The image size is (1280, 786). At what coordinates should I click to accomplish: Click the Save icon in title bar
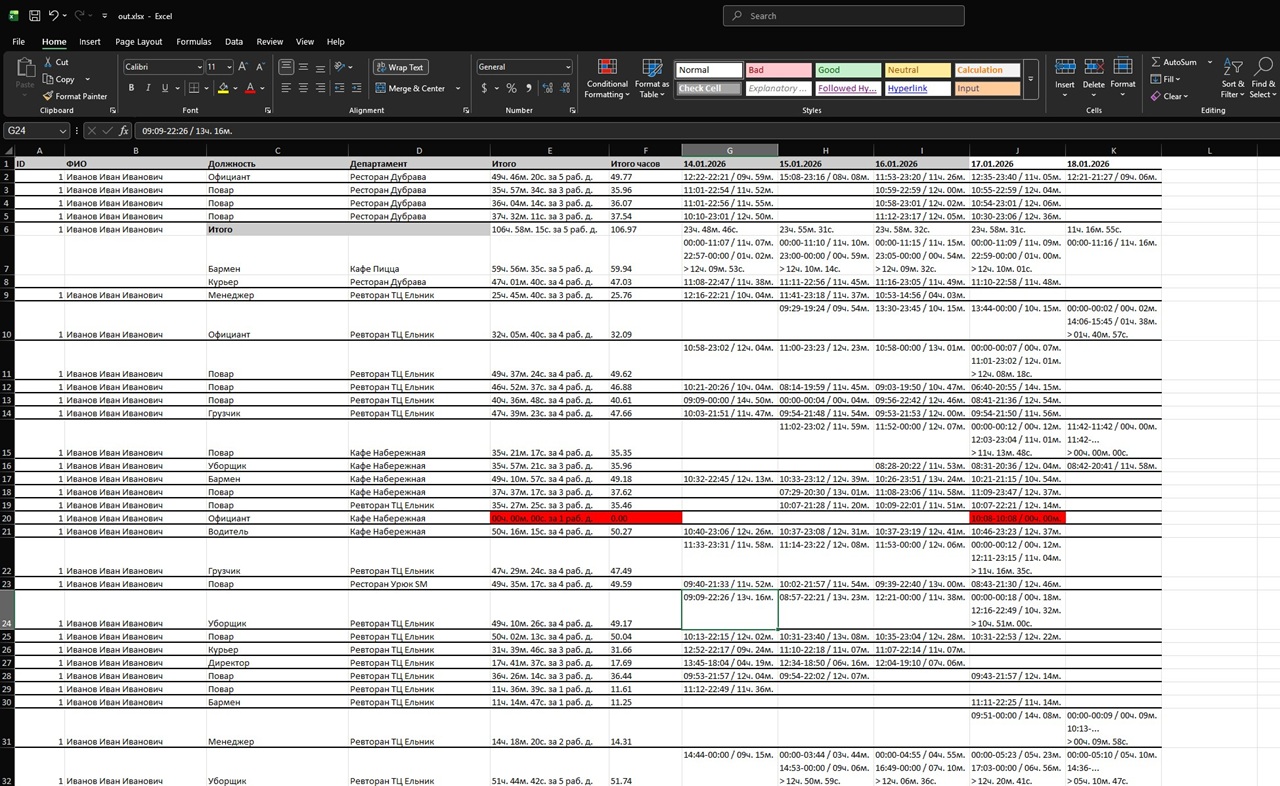(34, 16)
